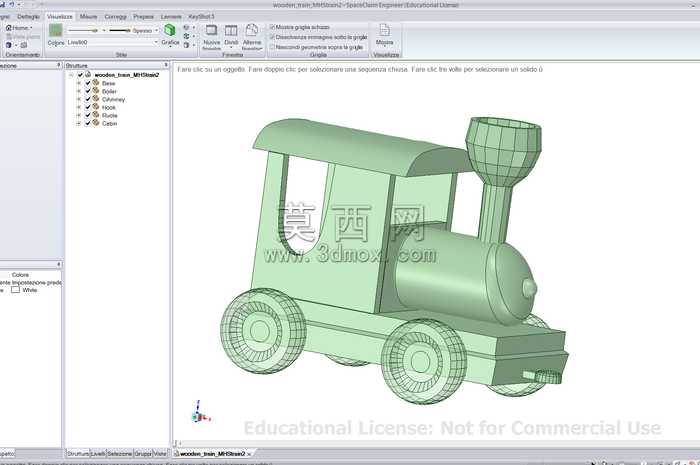Click the bottom small icon right of Grafica
This screenshot has height=465, width=700.
187,45
